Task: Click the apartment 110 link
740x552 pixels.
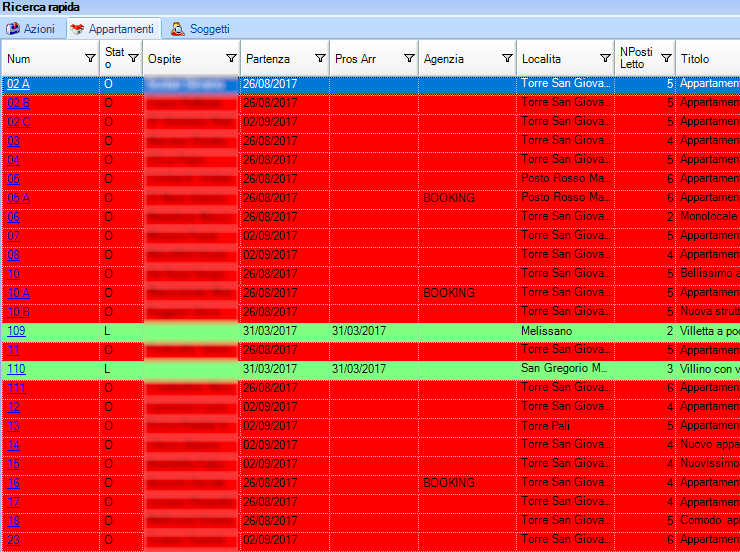Action: [16, 369]
